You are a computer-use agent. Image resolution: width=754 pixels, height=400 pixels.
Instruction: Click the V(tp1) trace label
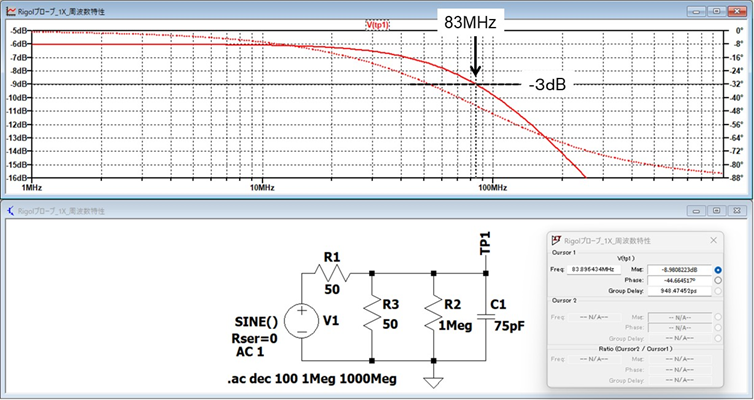(x=378, y=24)
